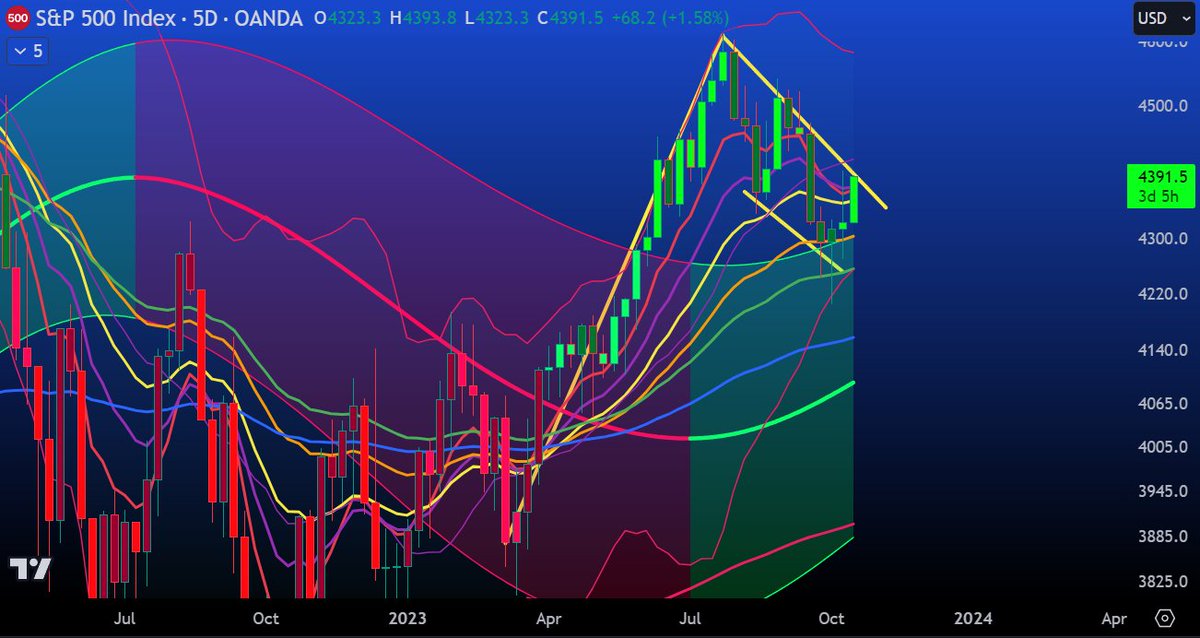Open the USD currency dropdown

1163,17
